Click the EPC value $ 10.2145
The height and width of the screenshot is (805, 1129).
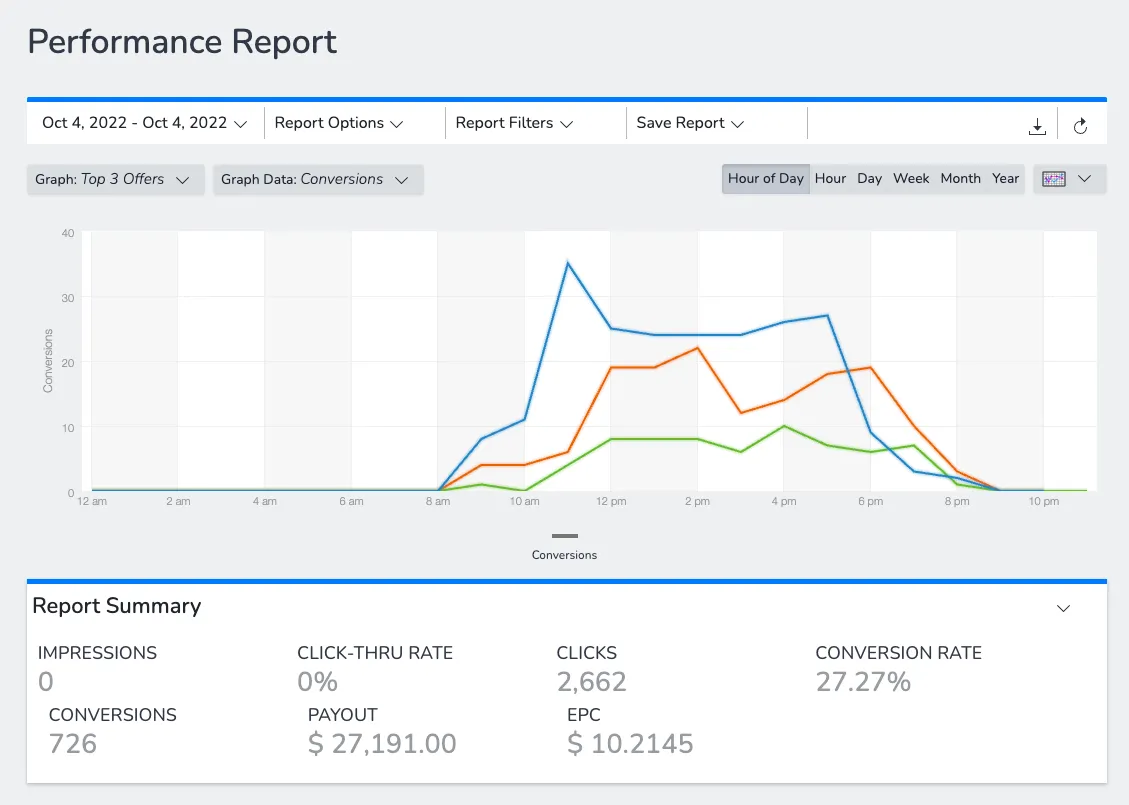tap(630, 744)
